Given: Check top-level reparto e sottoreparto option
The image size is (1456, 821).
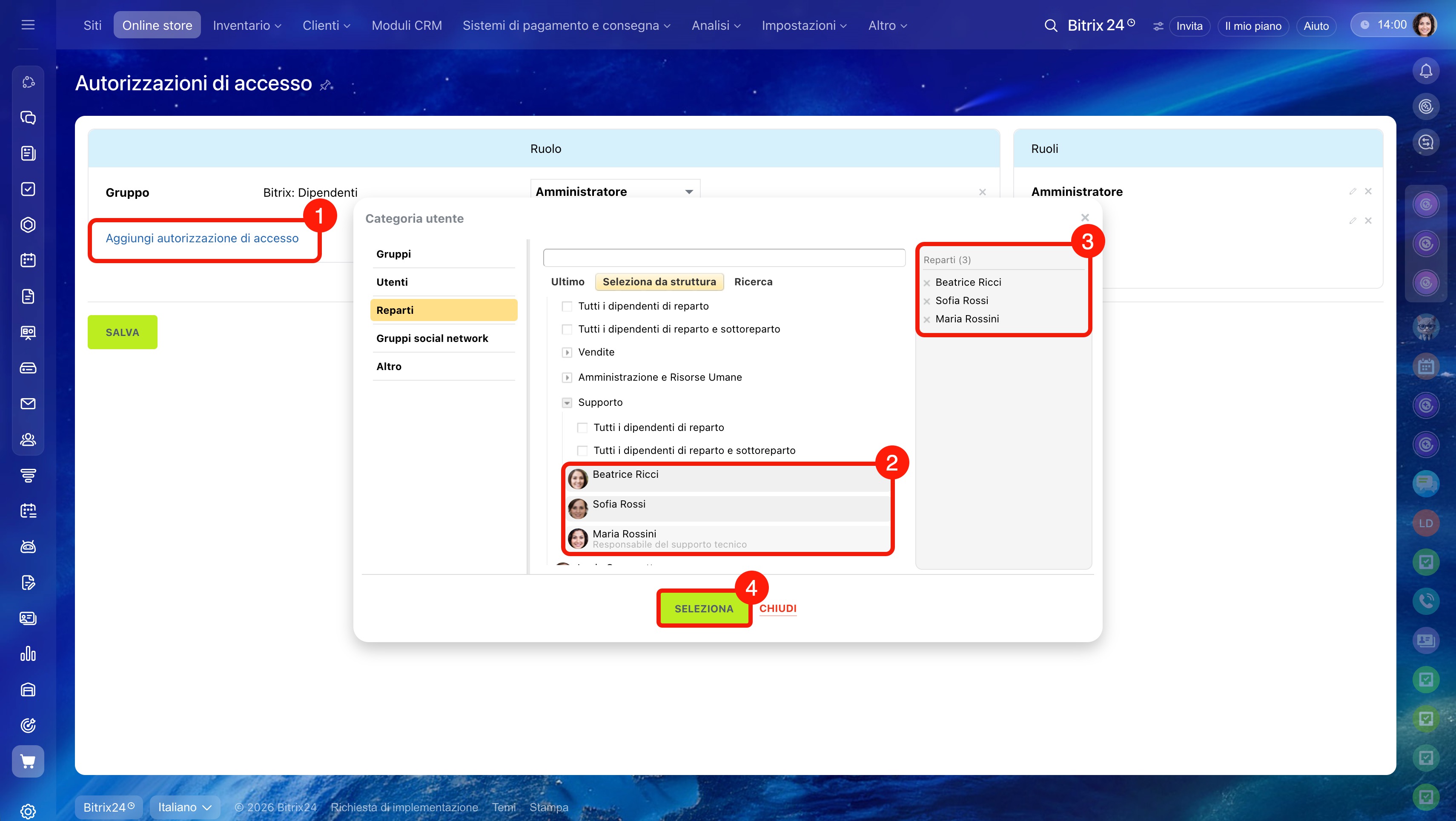Looking at the screenshot, I should coord(566,330).
